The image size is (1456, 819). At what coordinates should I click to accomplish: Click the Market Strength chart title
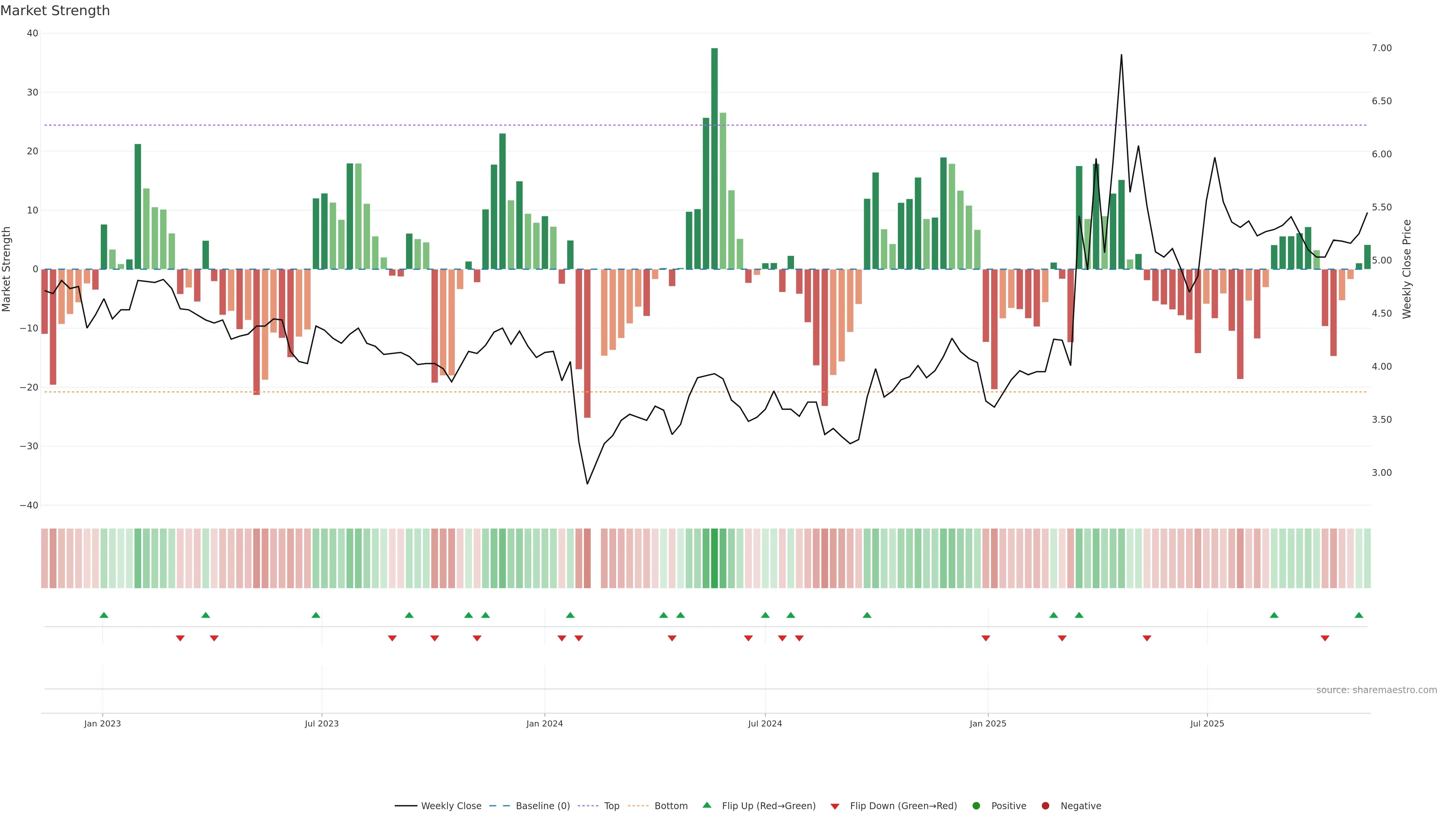[x=55, y=11]
